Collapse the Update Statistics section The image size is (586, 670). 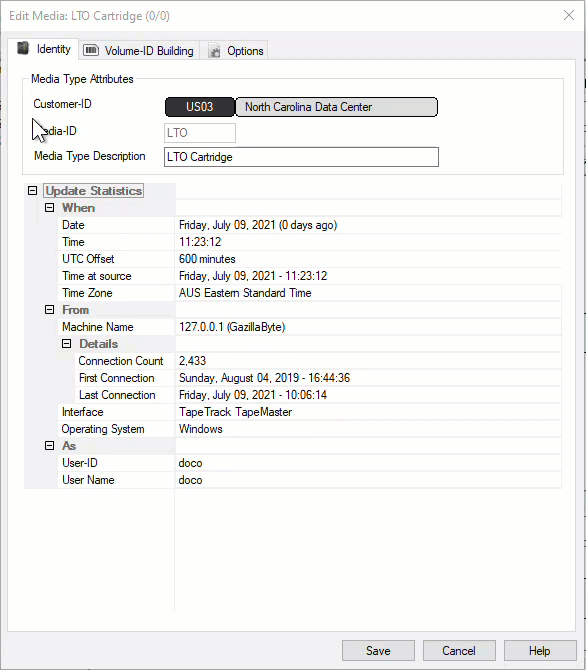[32, 191]
